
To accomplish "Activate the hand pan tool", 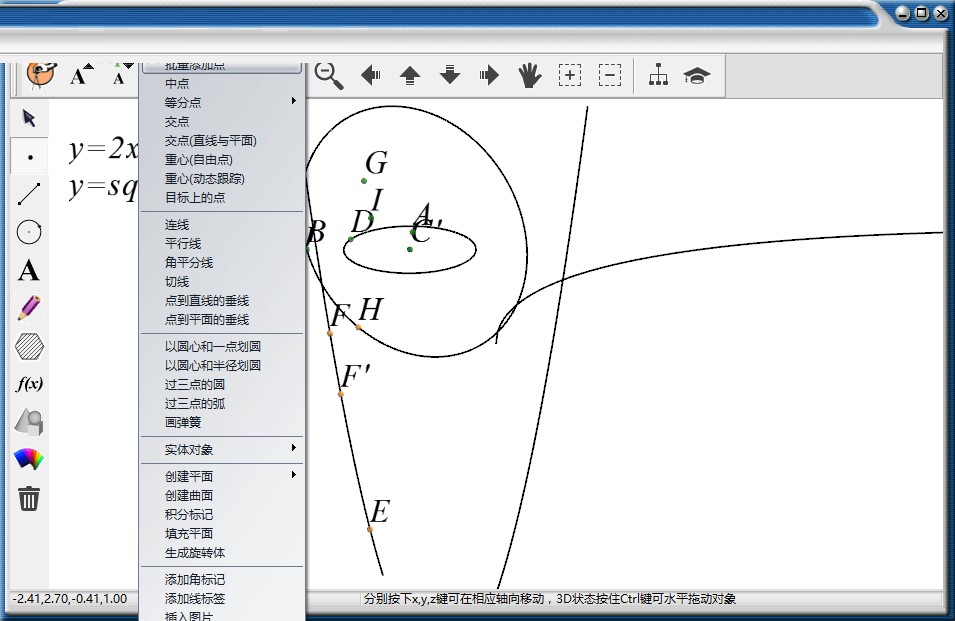I will [529, 75].
